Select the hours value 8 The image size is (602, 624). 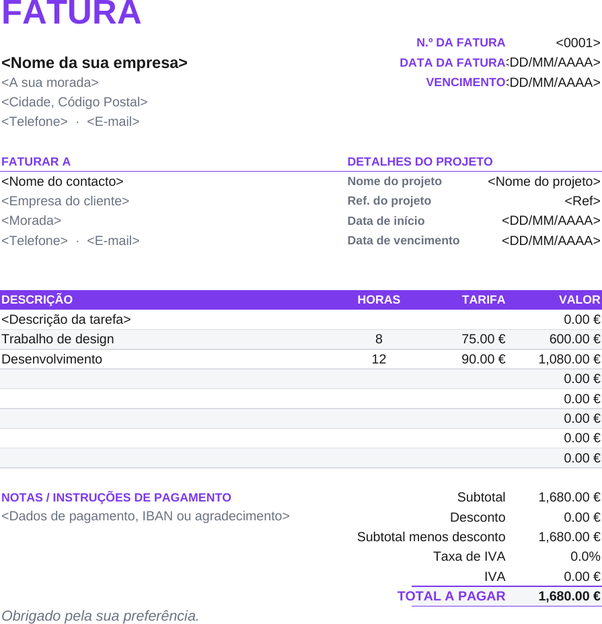tap(379, 339)
